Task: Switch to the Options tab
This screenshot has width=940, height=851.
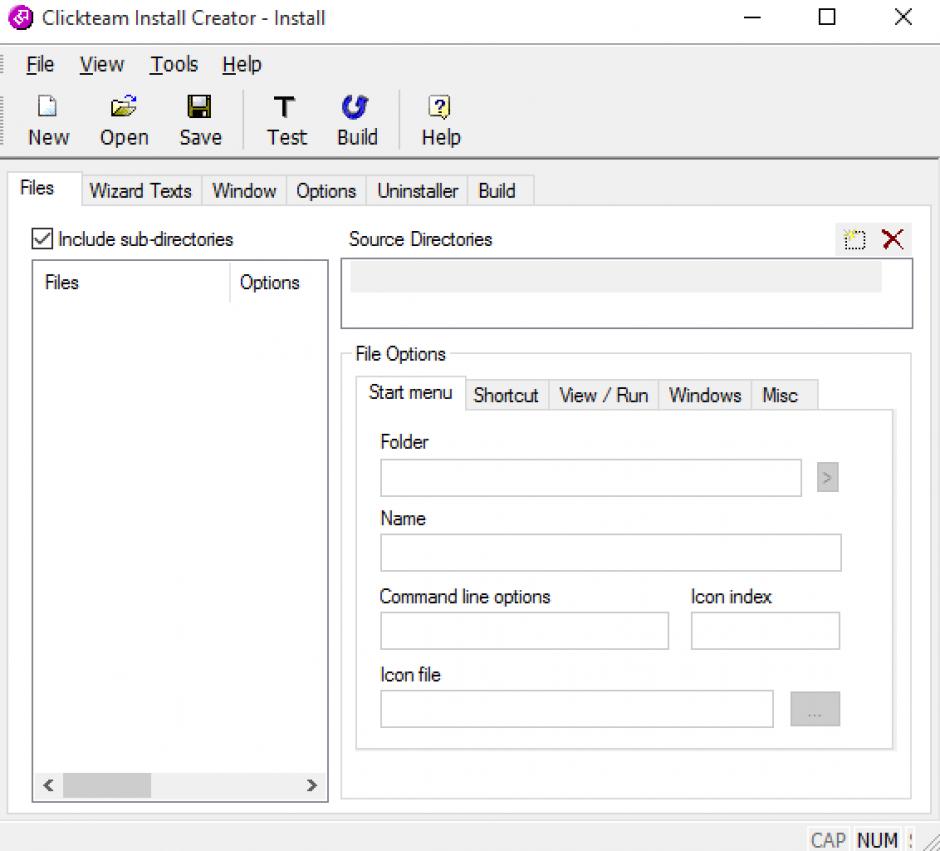Action: 326,191
